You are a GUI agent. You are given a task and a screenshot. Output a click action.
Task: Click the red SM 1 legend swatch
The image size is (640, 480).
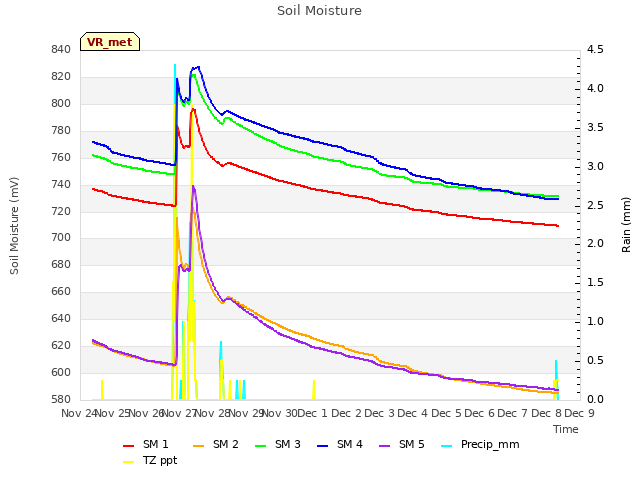coord(129,446)
